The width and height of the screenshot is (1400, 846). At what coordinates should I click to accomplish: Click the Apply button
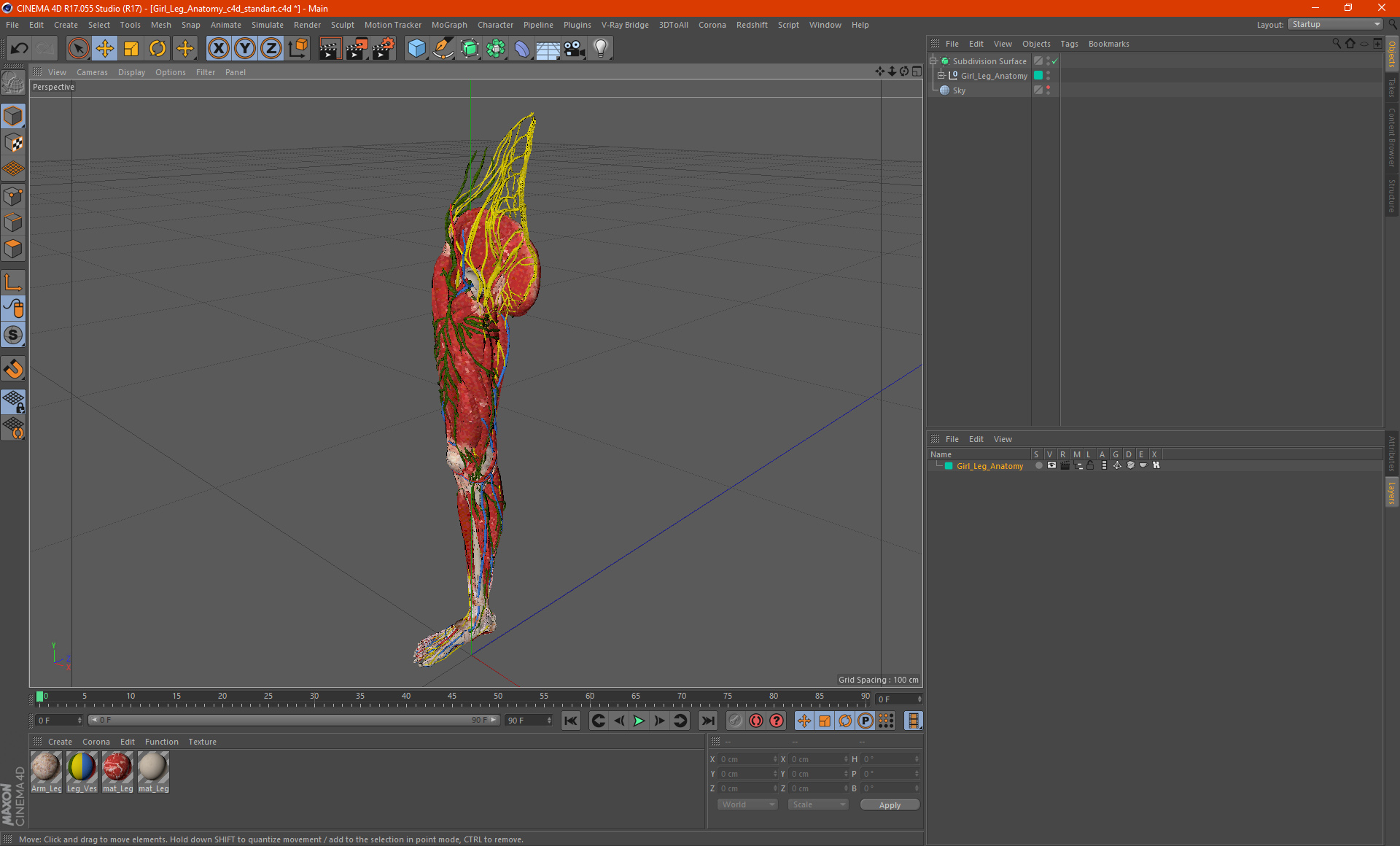[x=890, y=804]
